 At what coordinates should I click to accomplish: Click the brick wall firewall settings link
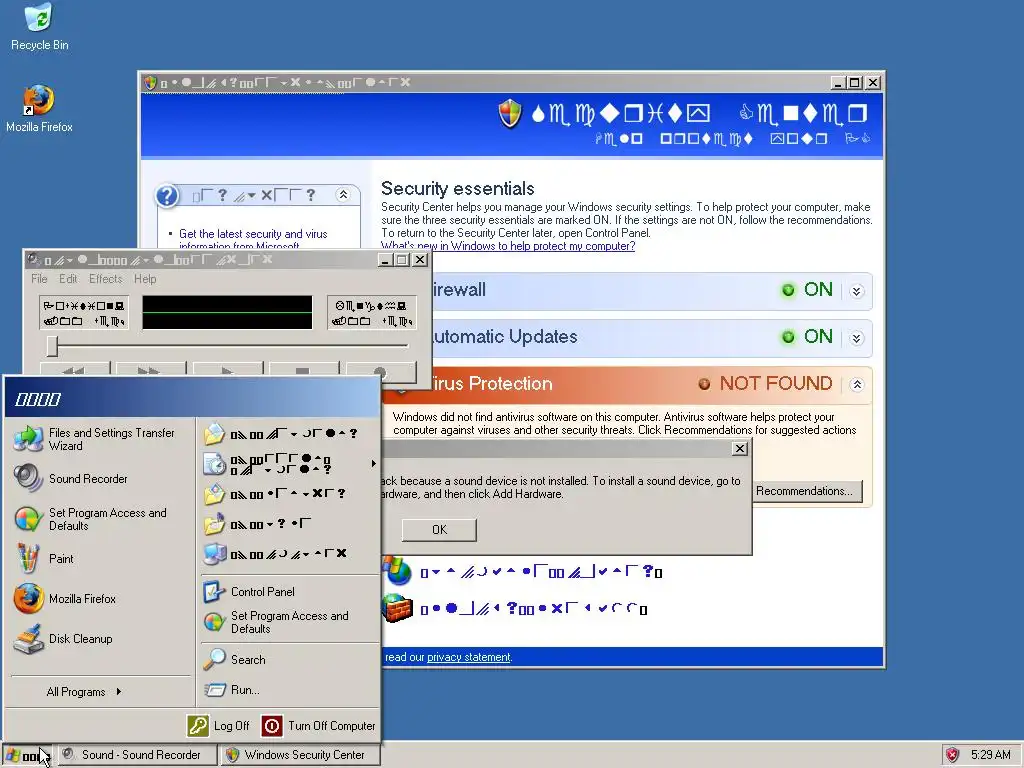tap(534, 609)
